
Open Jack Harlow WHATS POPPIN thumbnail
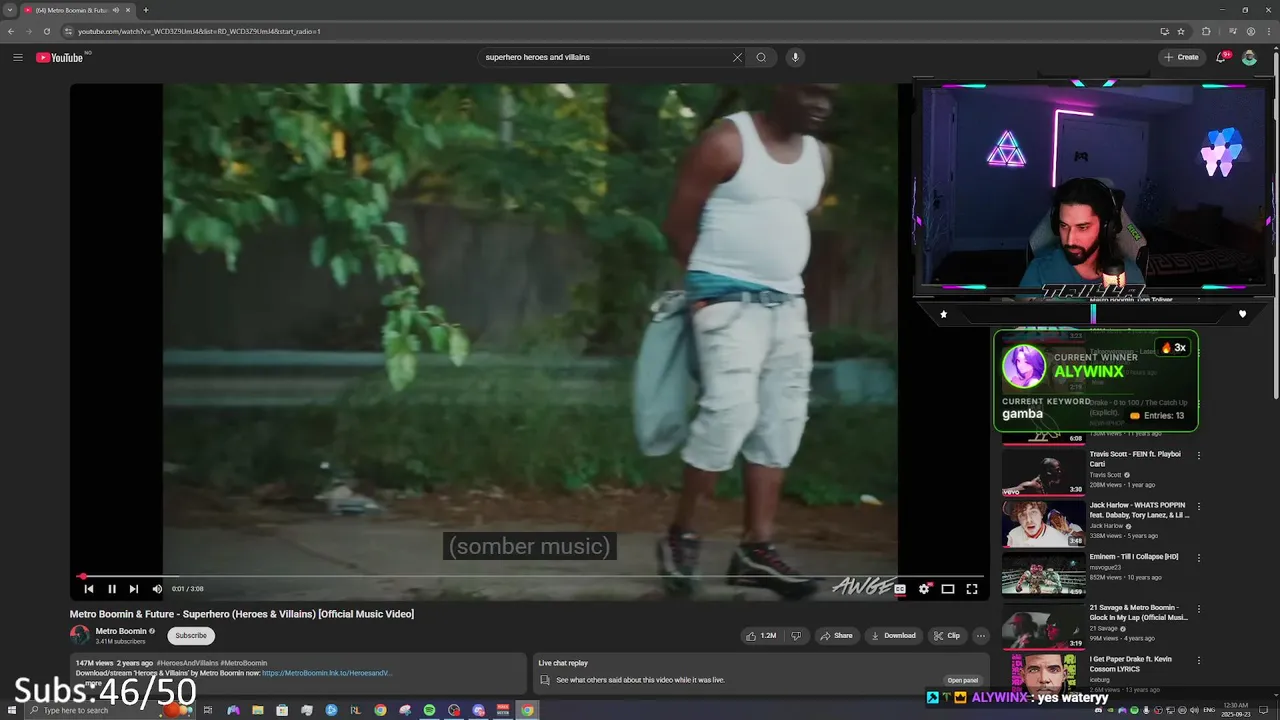(1043, 523)
